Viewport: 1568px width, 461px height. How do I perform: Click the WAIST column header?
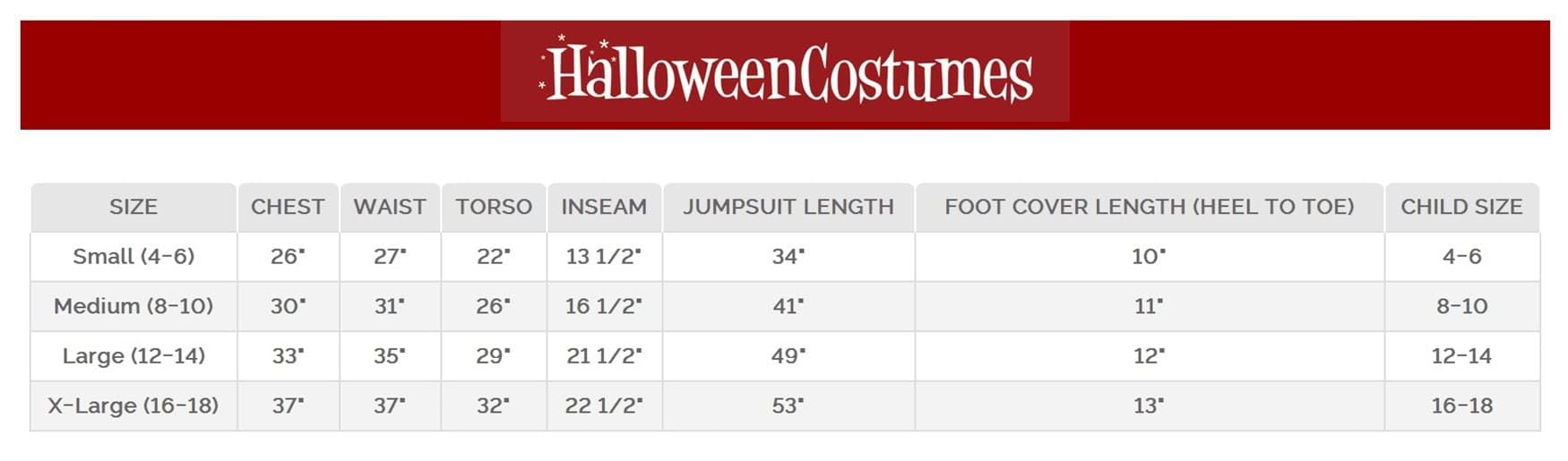pyautogui.click(x=390, y=207)
